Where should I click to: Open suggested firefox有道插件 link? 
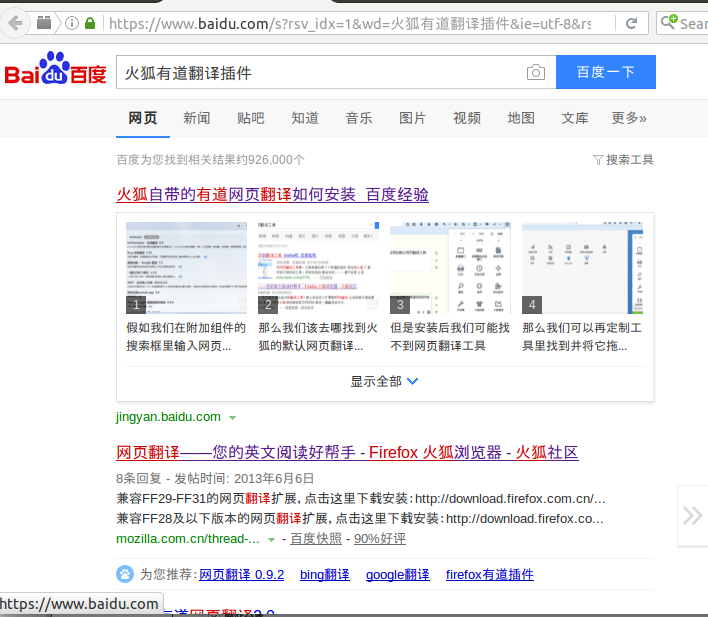[x=489, y=575]
